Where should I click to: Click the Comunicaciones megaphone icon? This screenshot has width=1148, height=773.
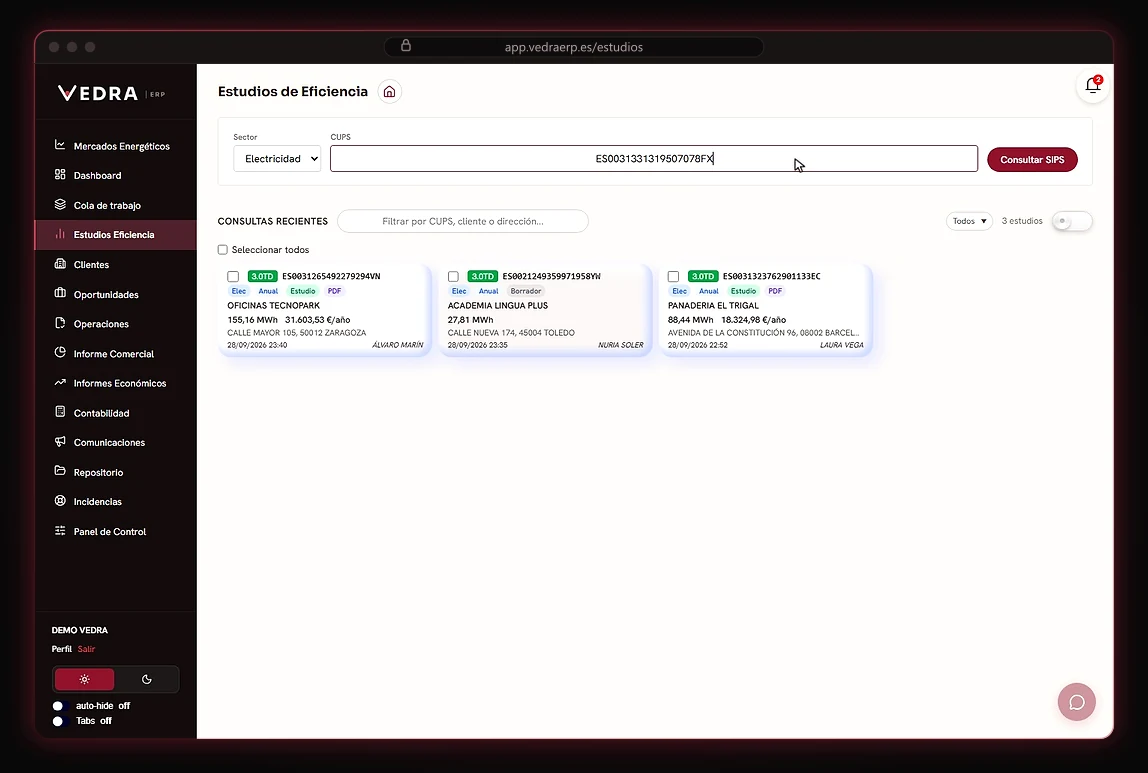[x=60, y=441]
